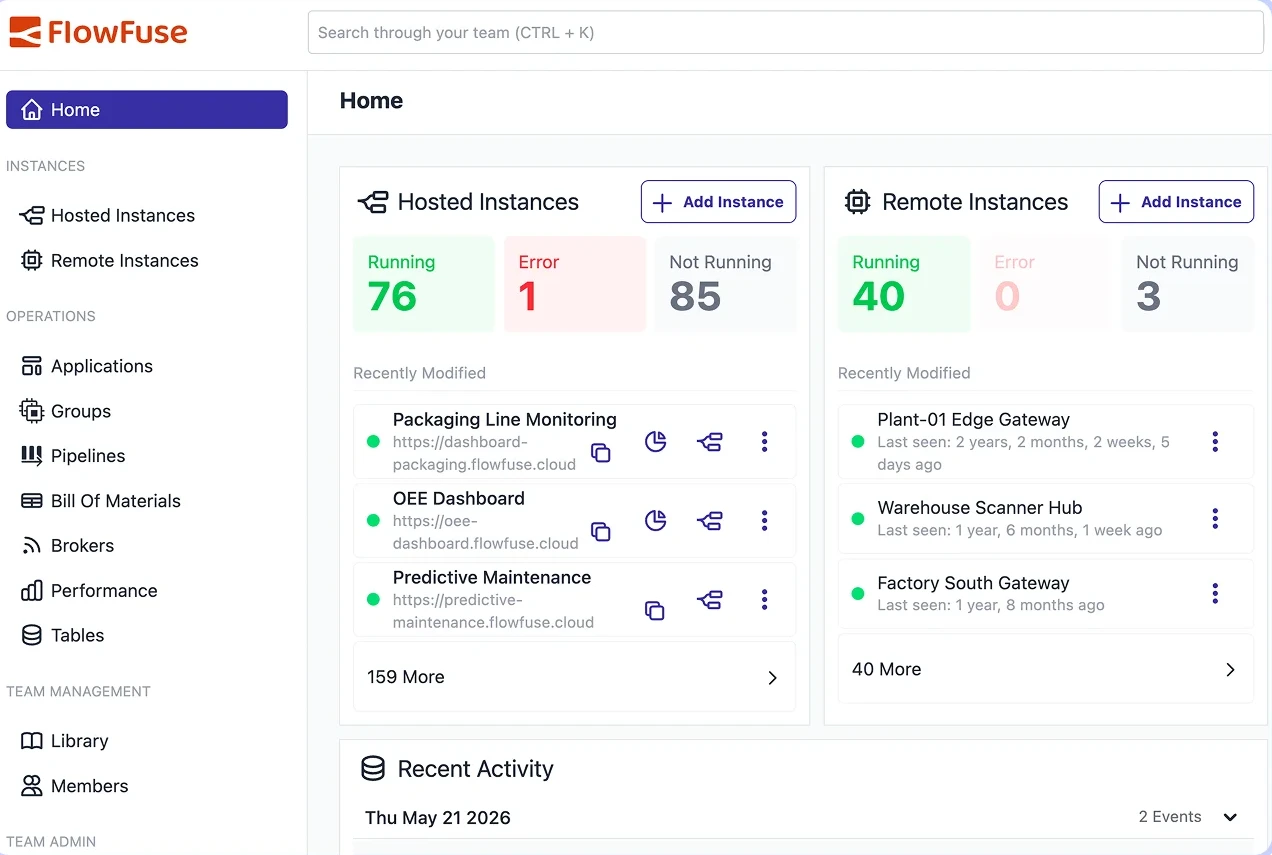Open editor icon for OEE Dashboard
This screenshot has width=1272, height=855.
click(x=710, y=520)
